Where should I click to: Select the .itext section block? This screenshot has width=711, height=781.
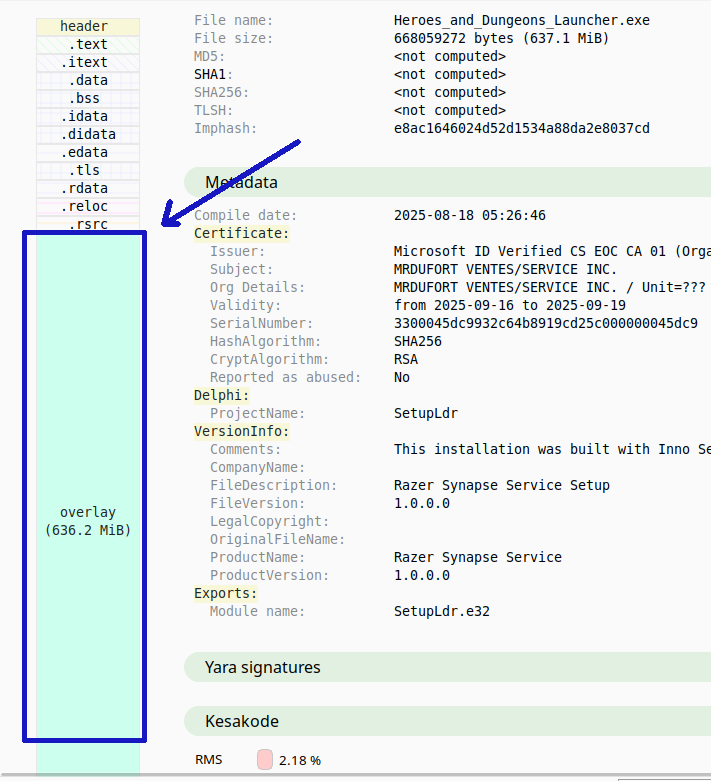(x=88, y=62)
